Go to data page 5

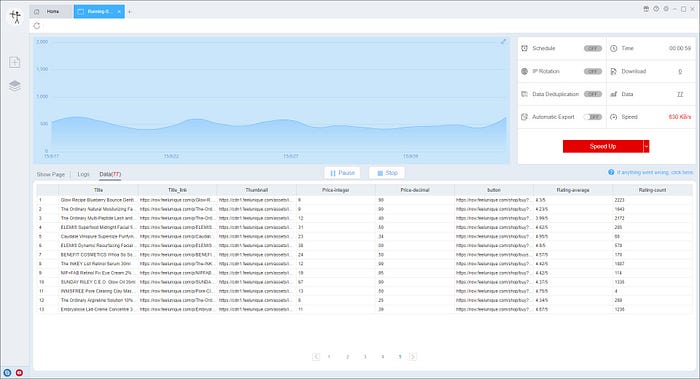400,357
